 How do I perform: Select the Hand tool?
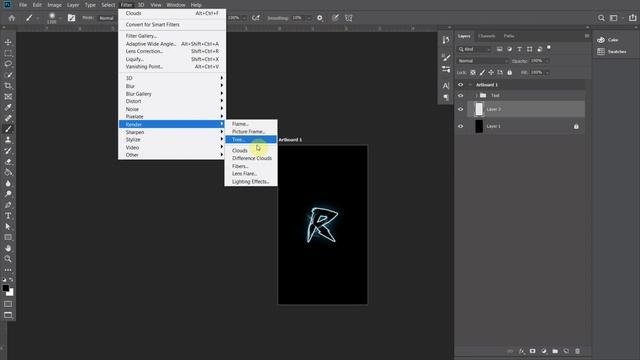click(8, 248)
